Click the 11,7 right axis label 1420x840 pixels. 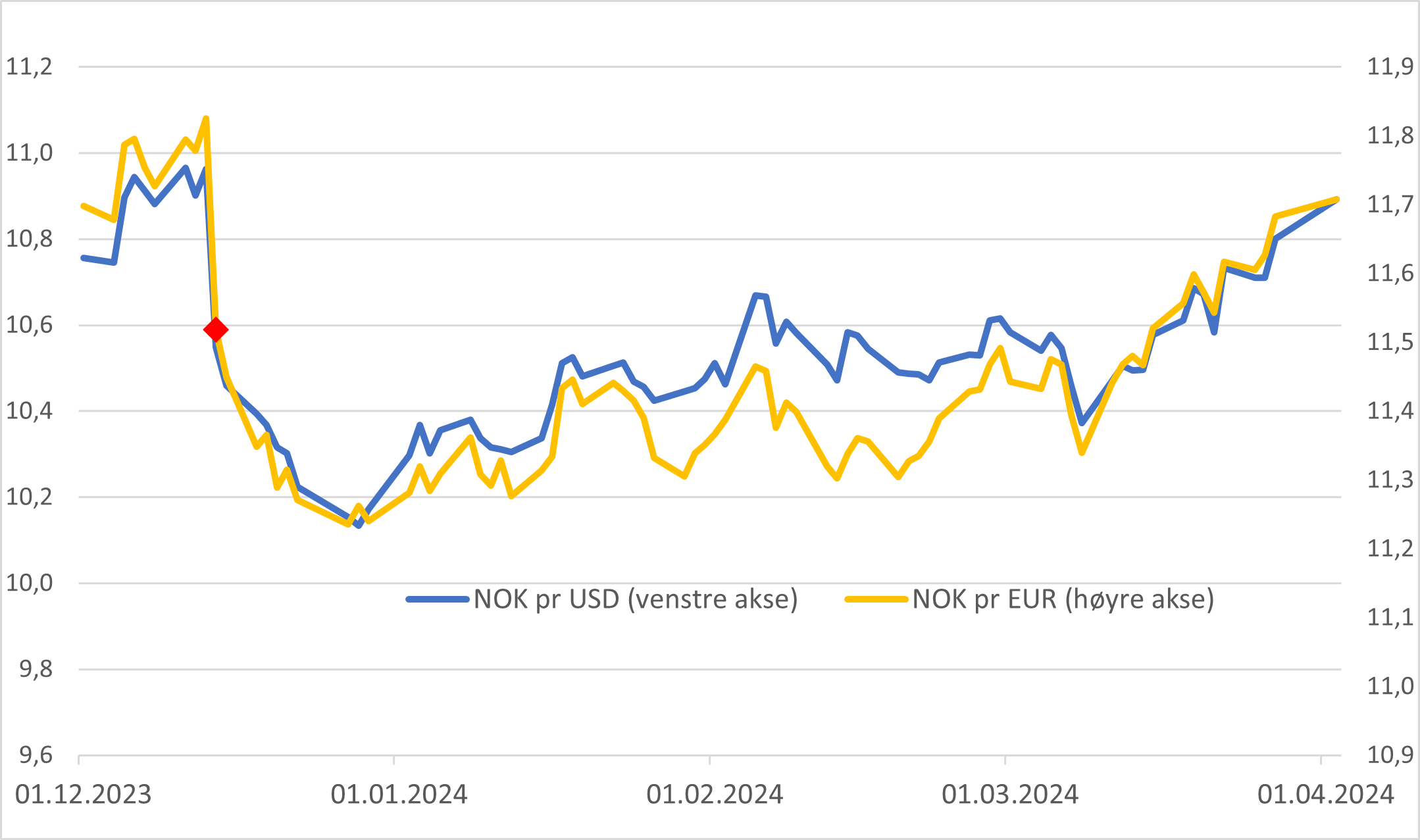(1390, 205)
